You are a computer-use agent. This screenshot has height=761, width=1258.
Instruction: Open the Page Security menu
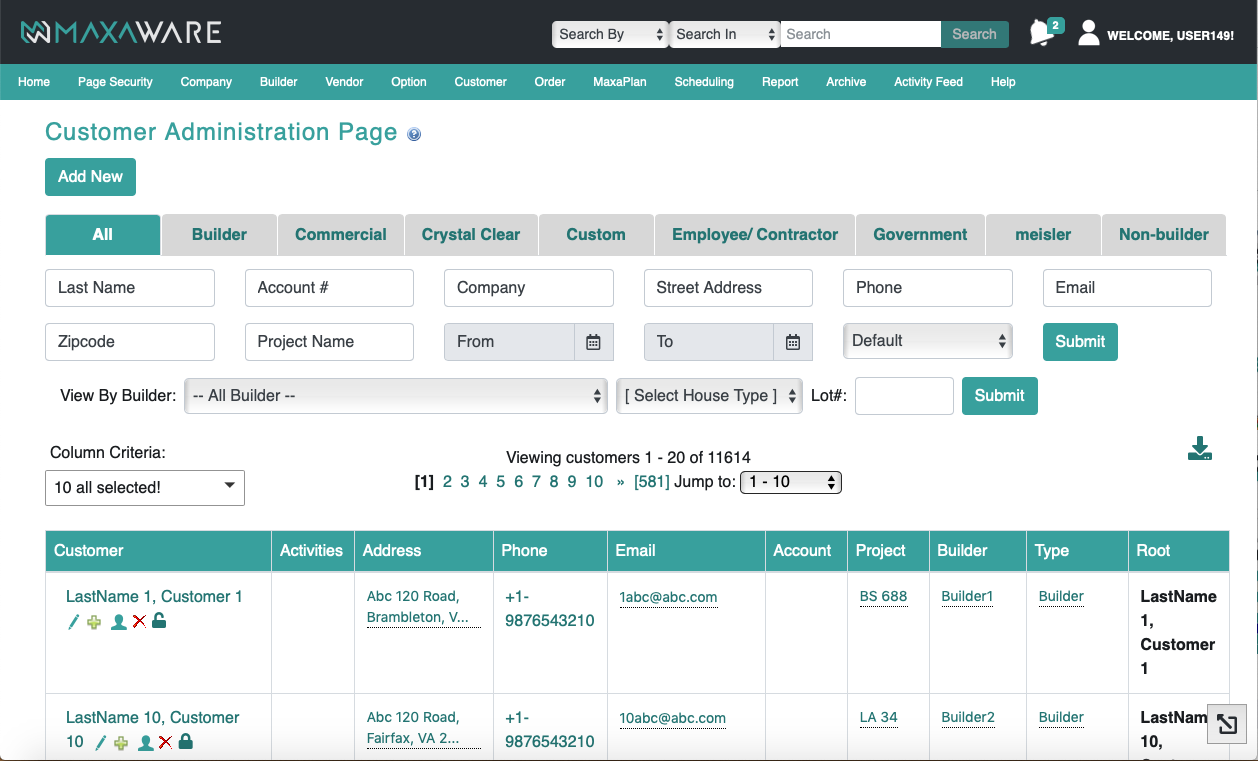click(x=115, y=82)
